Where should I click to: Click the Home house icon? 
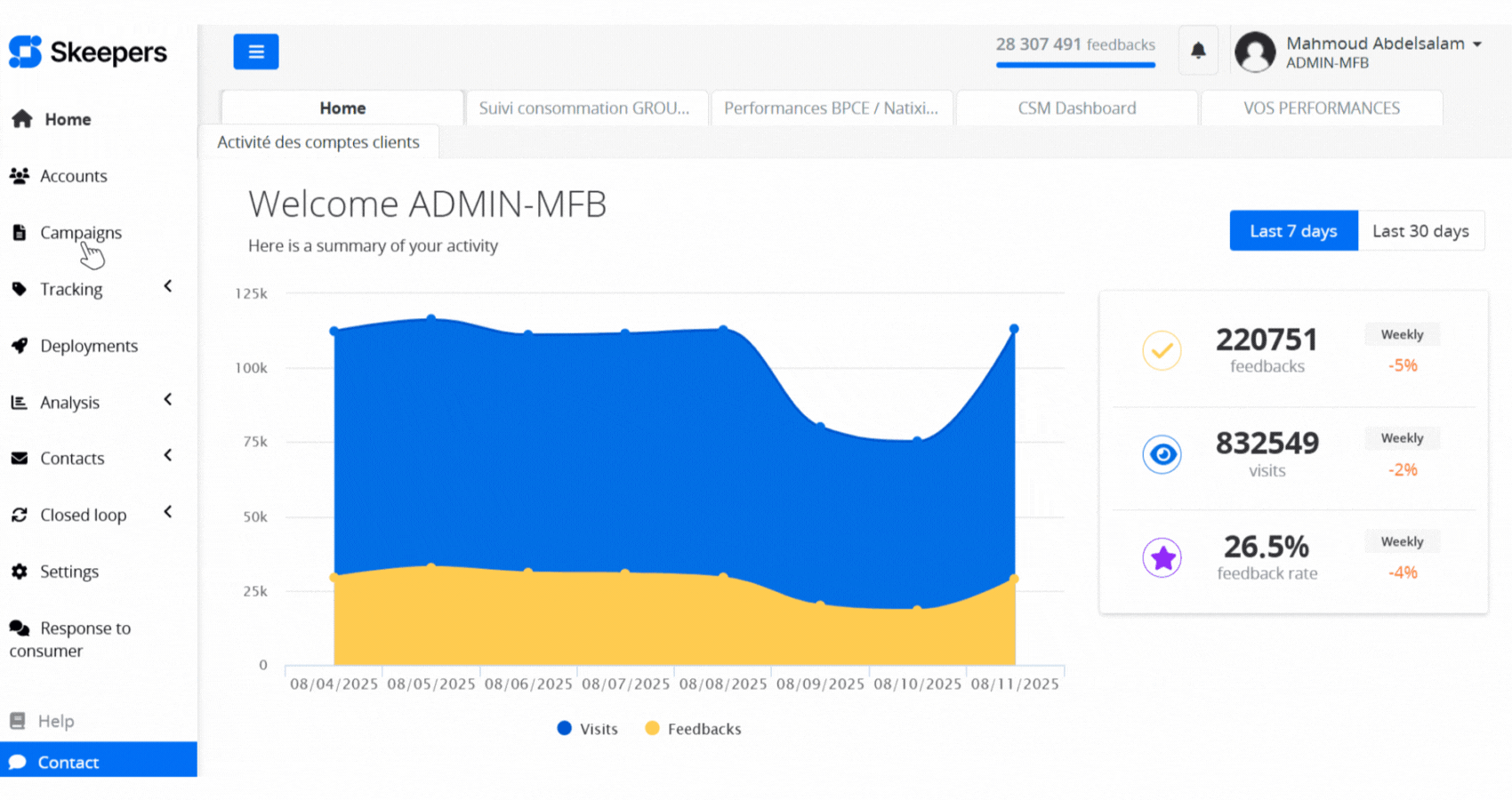tap(22, 119)
